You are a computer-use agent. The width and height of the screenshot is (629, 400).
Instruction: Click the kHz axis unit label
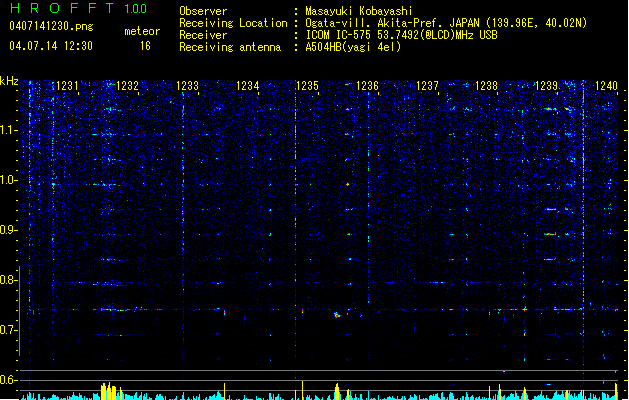tap(9, 81)
